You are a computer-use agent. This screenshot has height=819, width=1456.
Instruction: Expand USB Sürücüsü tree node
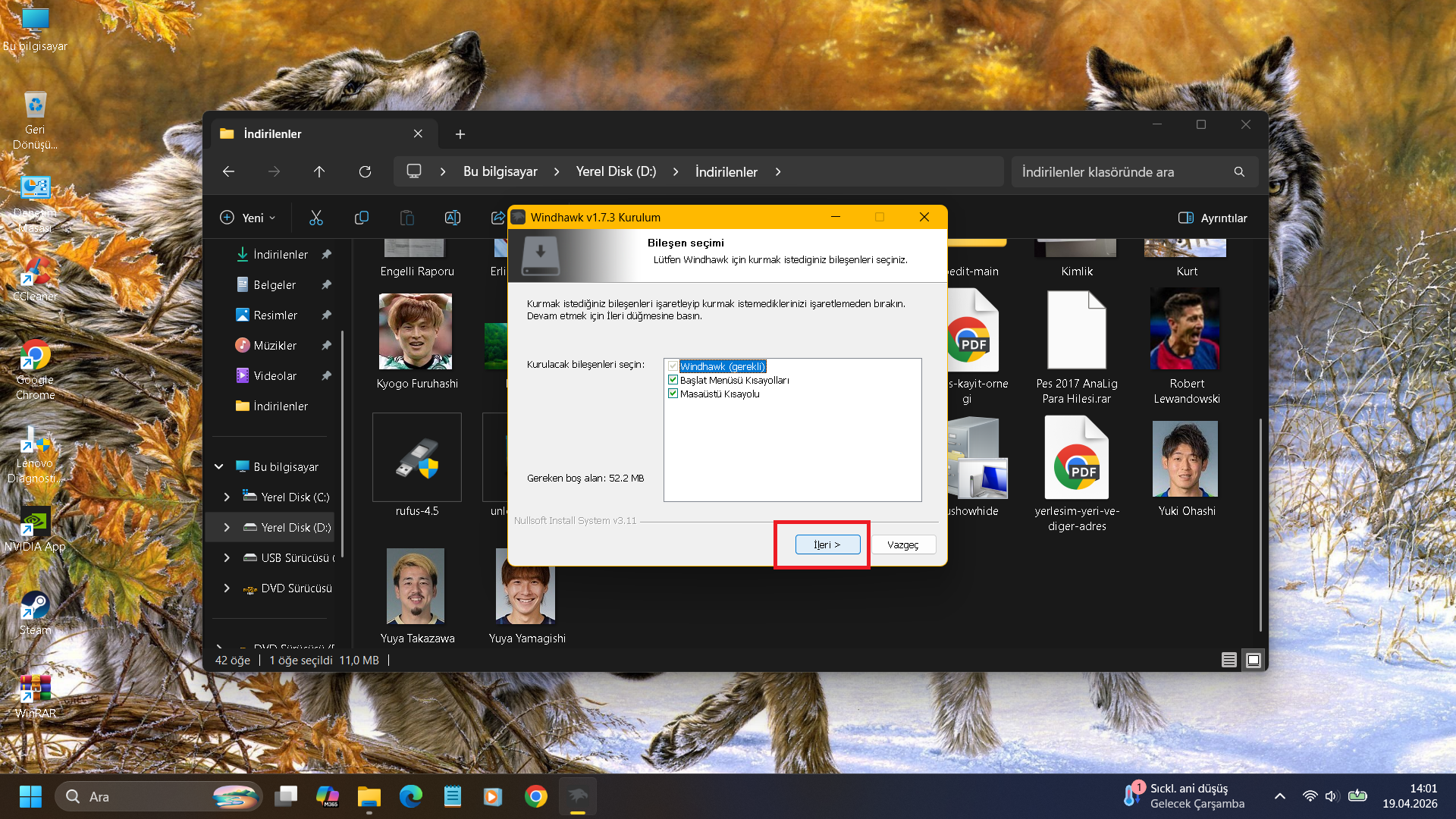coord(227,558)
